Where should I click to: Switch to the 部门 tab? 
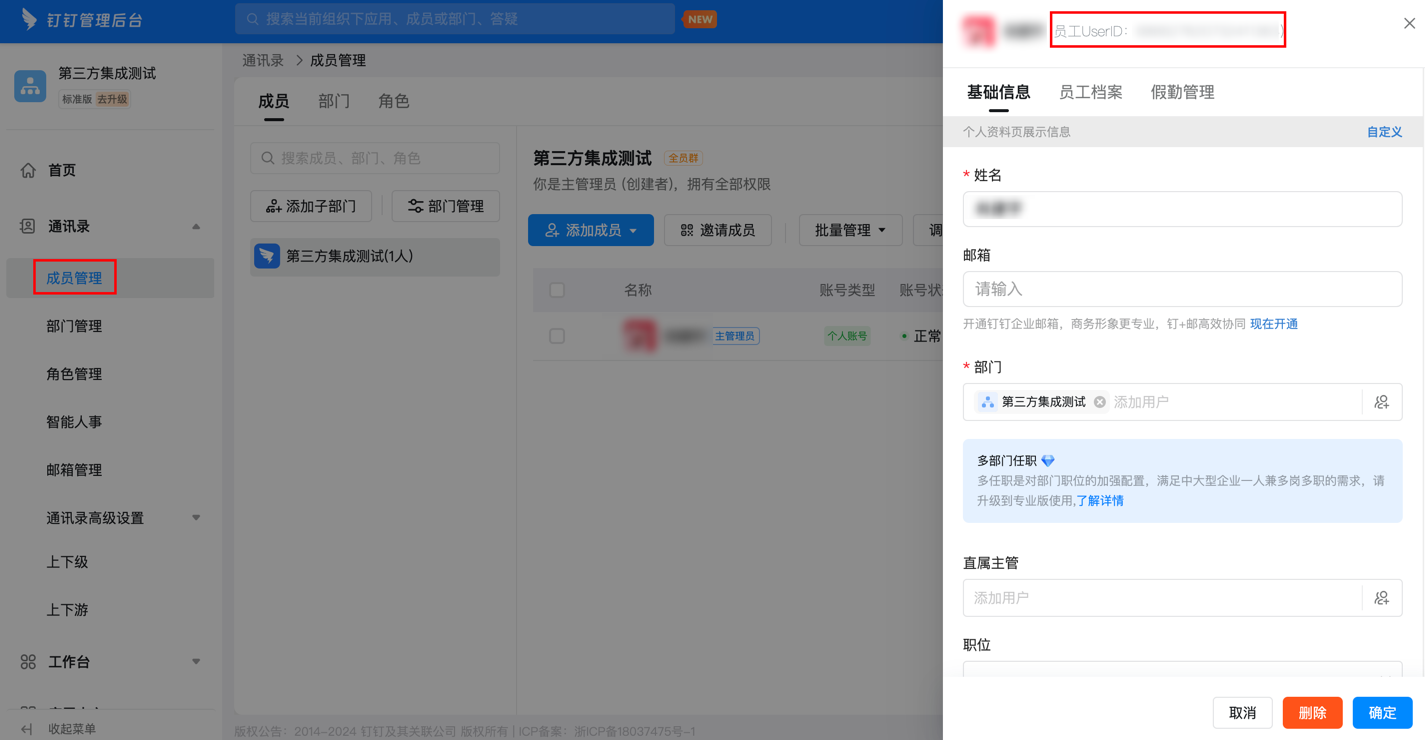tap(334, 100)
